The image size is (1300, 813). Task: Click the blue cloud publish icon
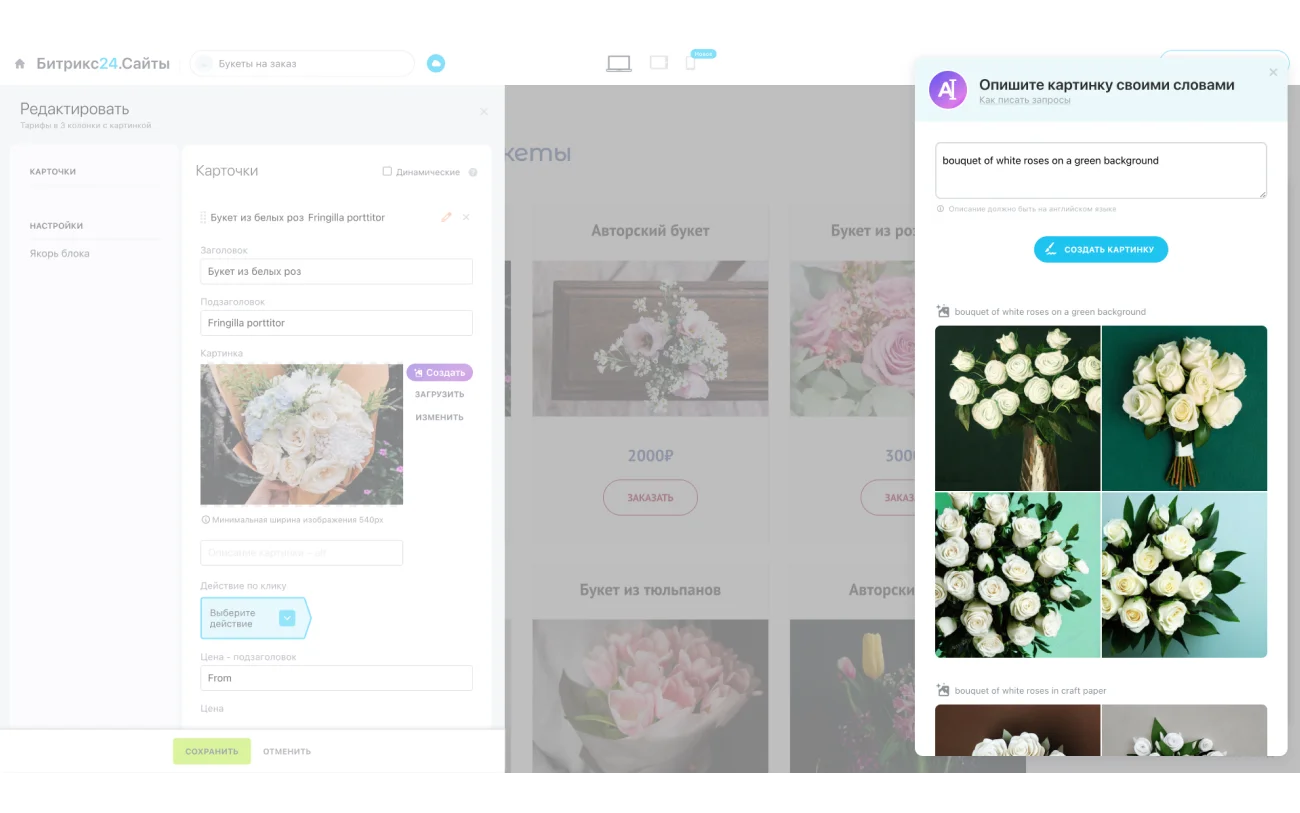point(435,62)
